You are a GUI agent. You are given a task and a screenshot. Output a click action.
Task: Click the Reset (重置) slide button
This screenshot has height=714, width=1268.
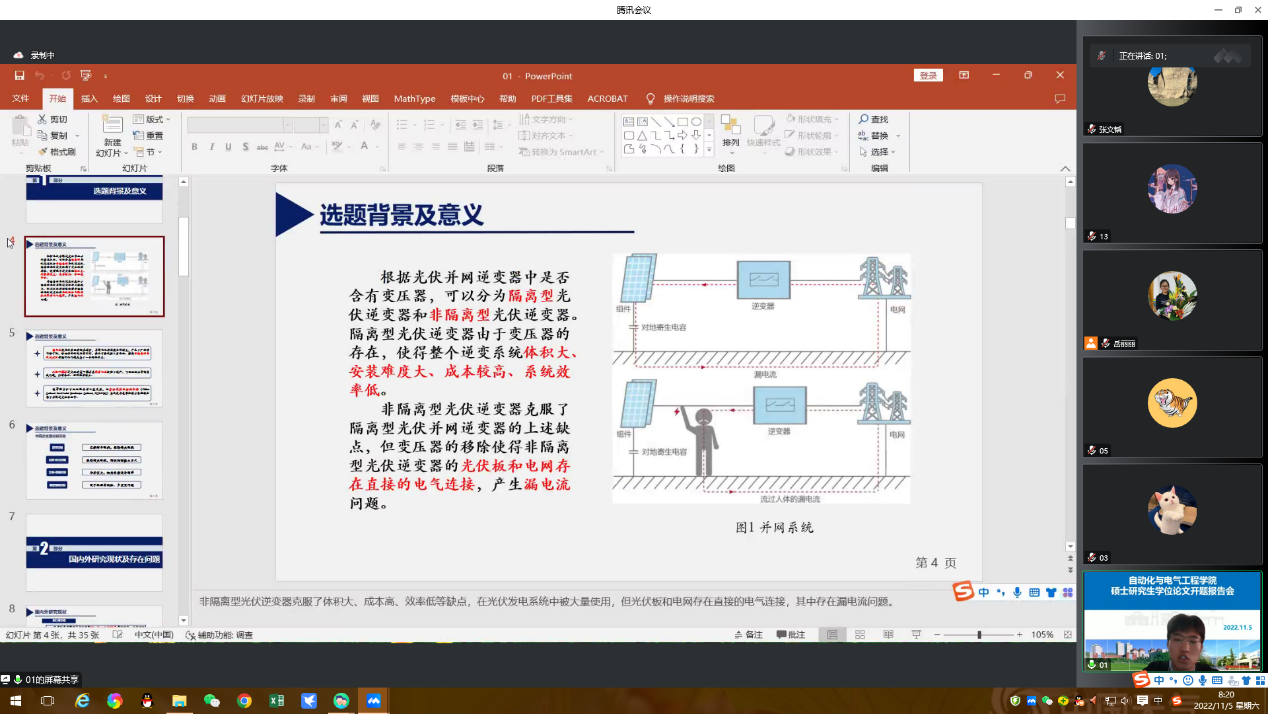[x=149, y=136]
